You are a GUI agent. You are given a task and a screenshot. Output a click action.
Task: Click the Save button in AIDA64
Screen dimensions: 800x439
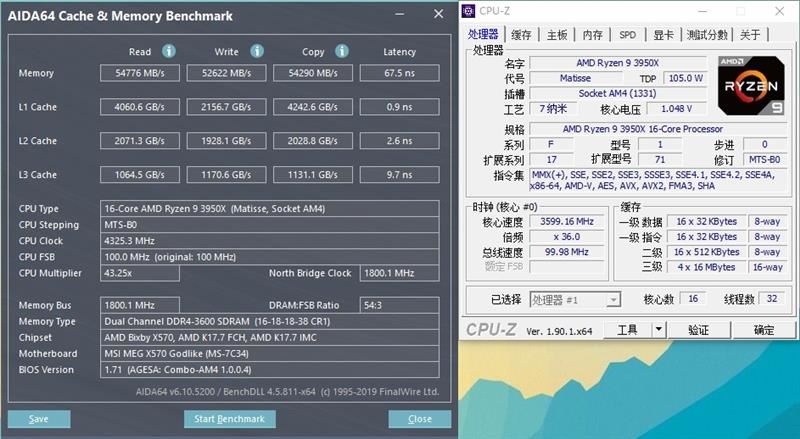tap(39, 419)
